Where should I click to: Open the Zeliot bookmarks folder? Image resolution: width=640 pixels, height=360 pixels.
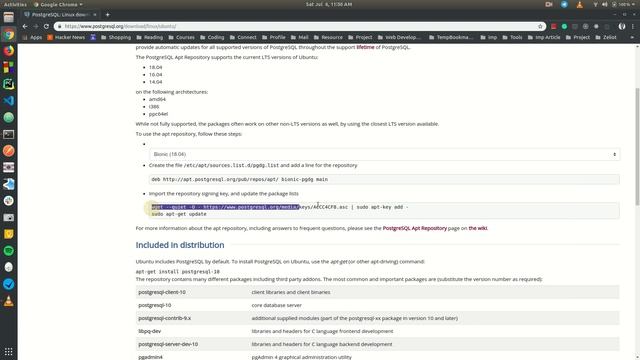tap(606, 37)
